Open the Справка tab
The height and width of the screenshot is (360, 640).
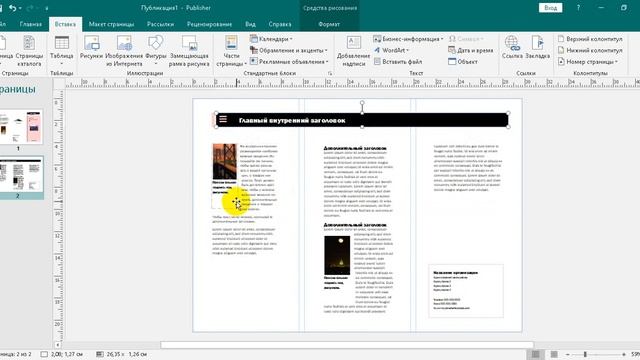pos(280,24)
